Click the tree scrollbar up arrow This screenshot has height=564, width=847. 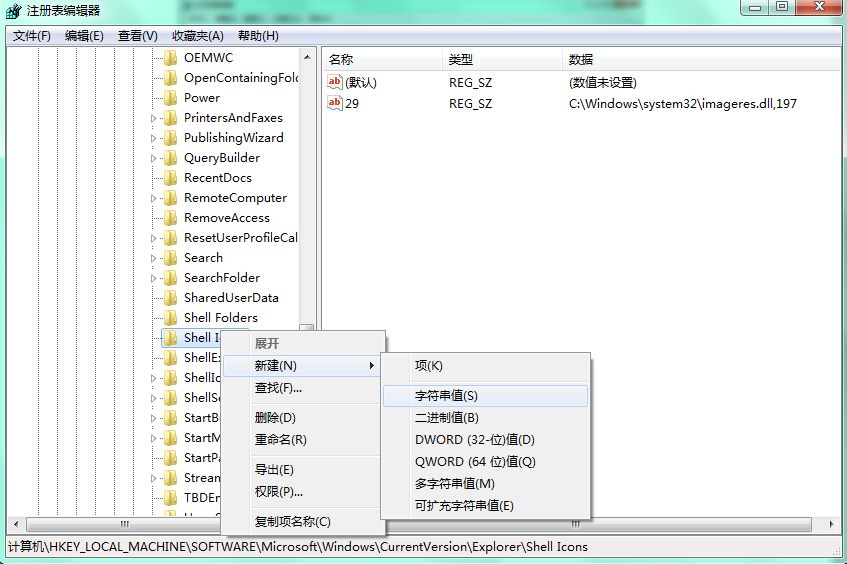click(x=307, y=57)
